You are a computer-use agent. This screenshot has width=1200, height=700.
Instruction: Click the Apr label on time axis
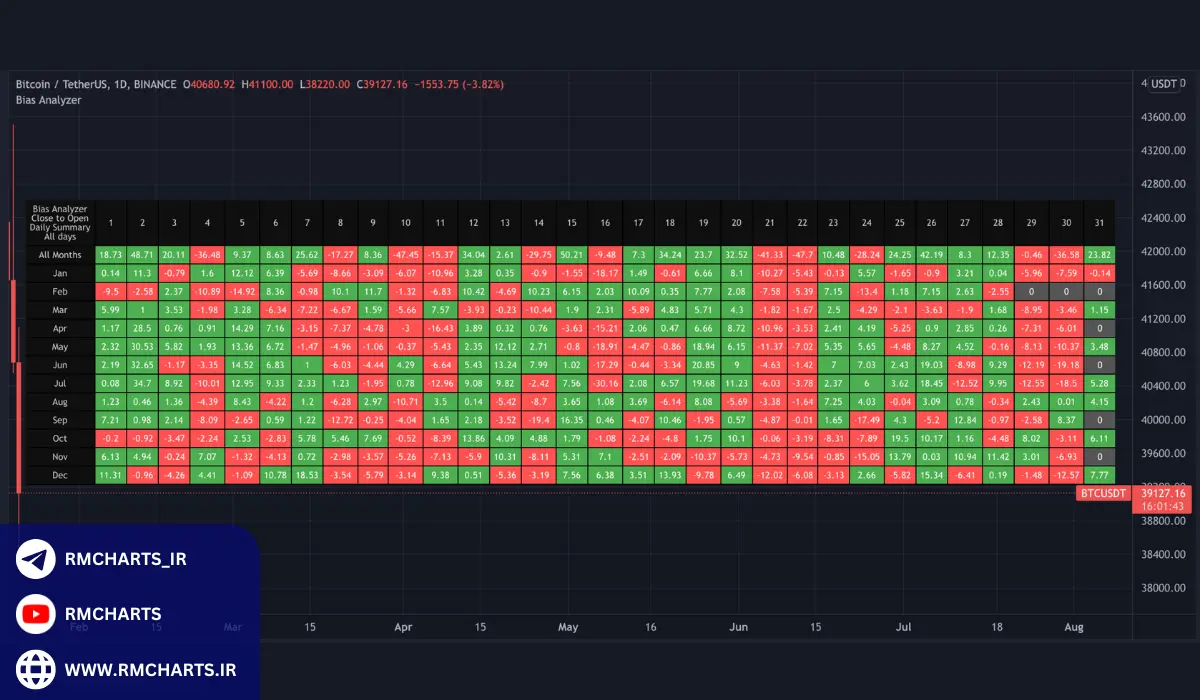pyautogui.click(x=403, y=628)
